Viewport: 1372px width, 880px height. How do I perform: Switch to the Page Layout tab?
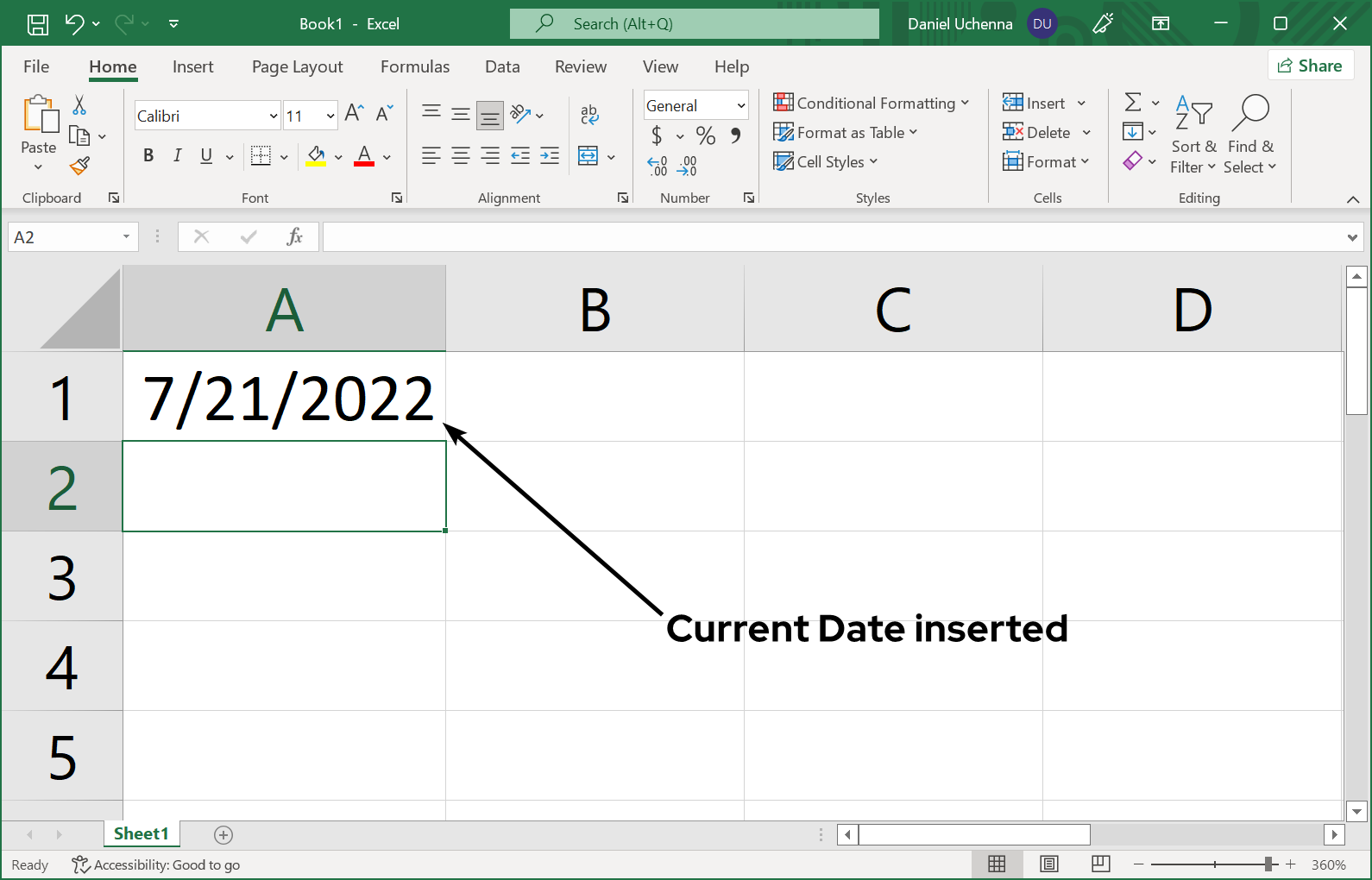pos(297,66)
